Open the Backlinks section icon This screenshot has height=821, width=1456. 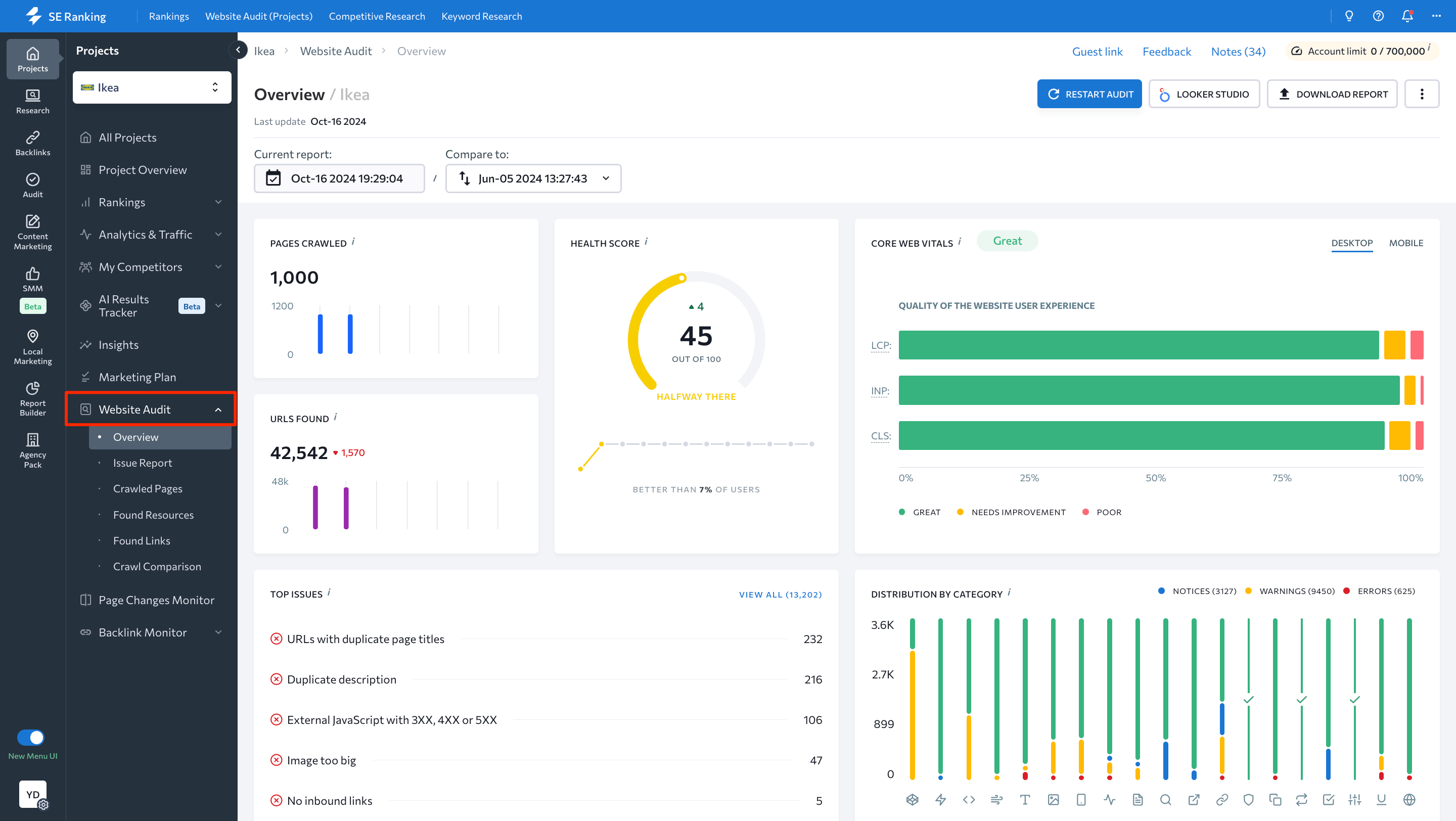click(33, 143)
